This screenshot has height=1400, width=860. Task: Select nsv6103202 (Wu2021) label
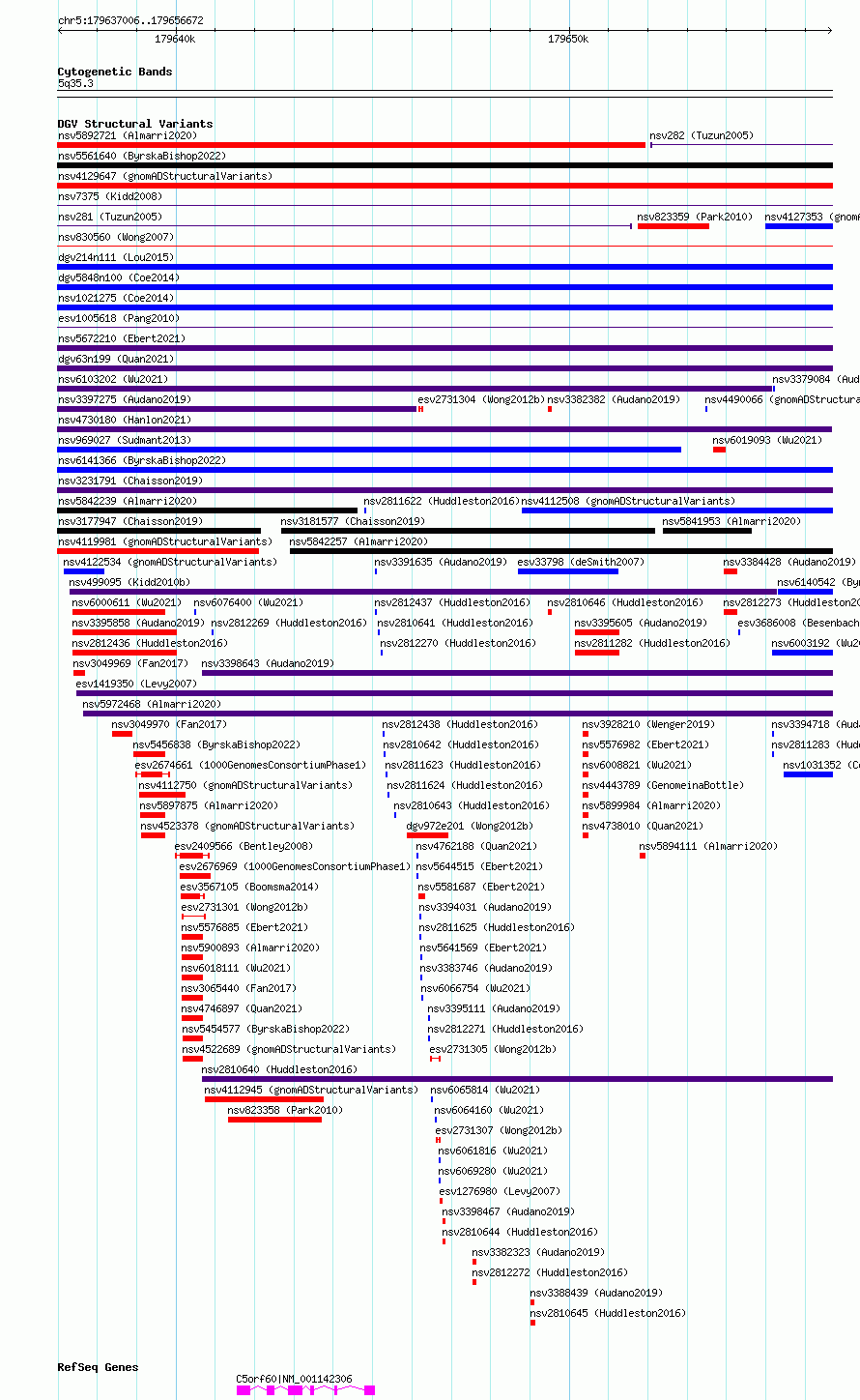tap(113, 380)
